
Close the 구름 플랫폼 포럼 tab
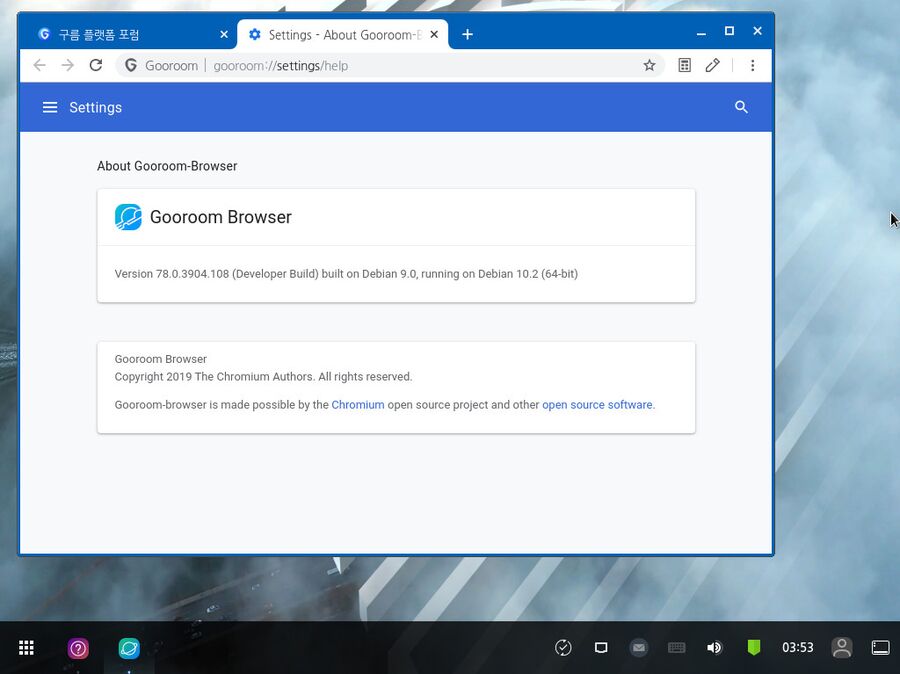224,34
